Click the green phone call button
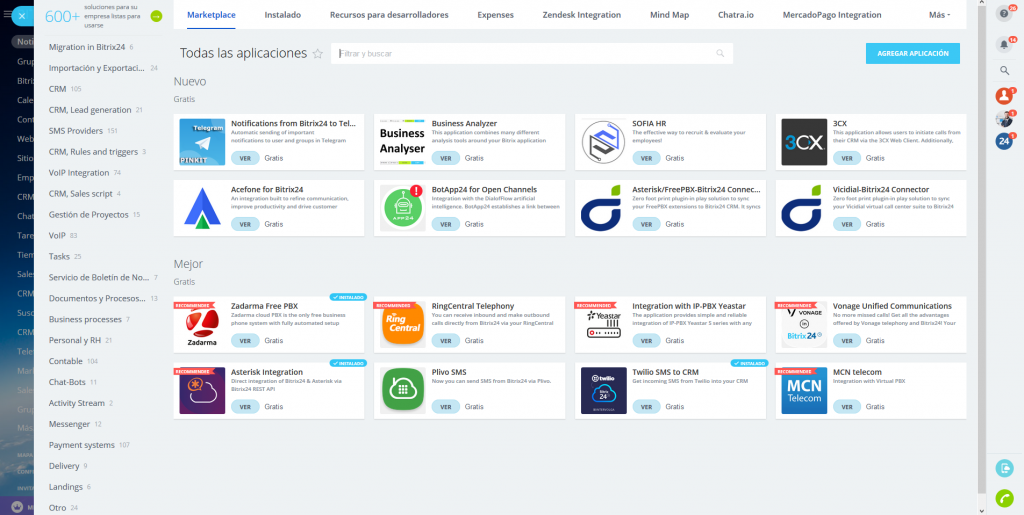The image size is (1024, 515). point(1004,498)
